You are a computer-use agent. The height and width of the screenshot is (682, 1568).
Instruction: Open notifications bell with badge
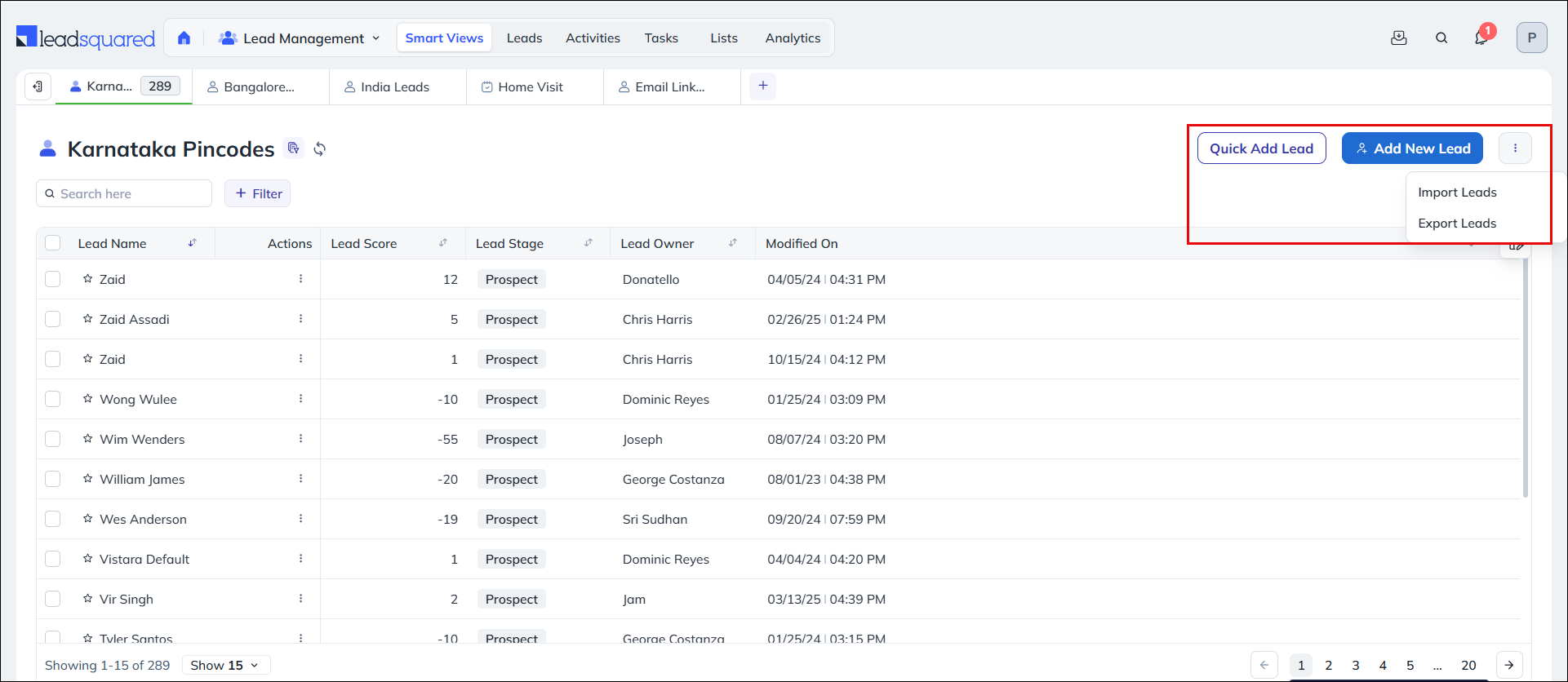point(1481,38)
